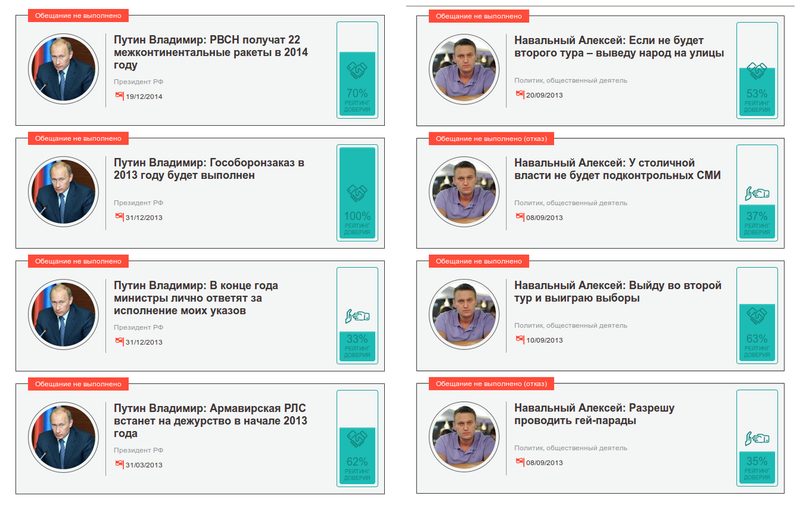800x505 pixels.
Task: Click handshake icon in 70% trust rating
Action: point(357,70)
